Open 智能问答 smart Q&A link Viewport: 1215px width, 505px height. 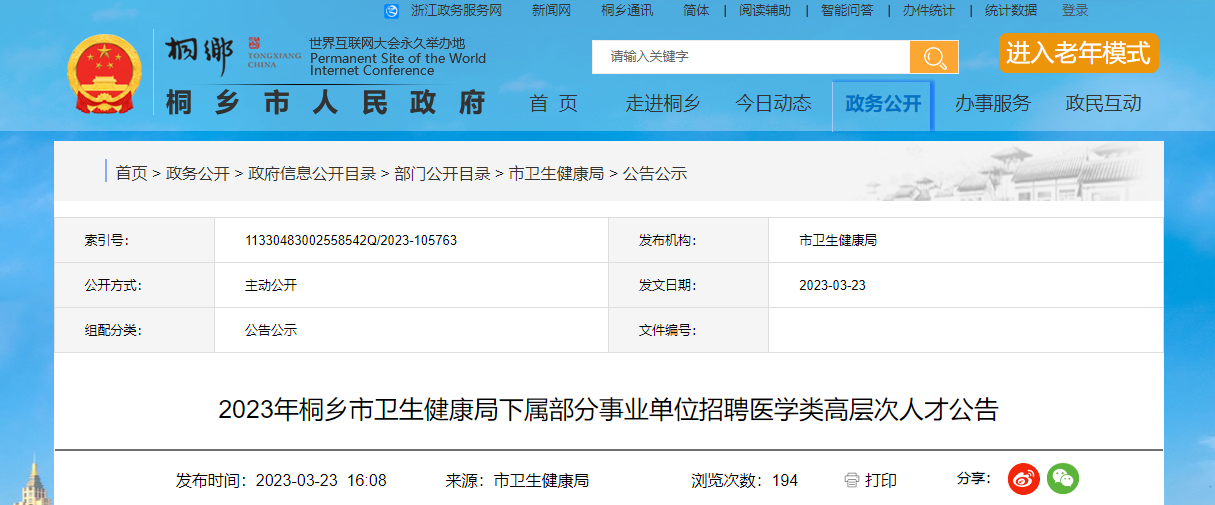(x=846, y=10)
